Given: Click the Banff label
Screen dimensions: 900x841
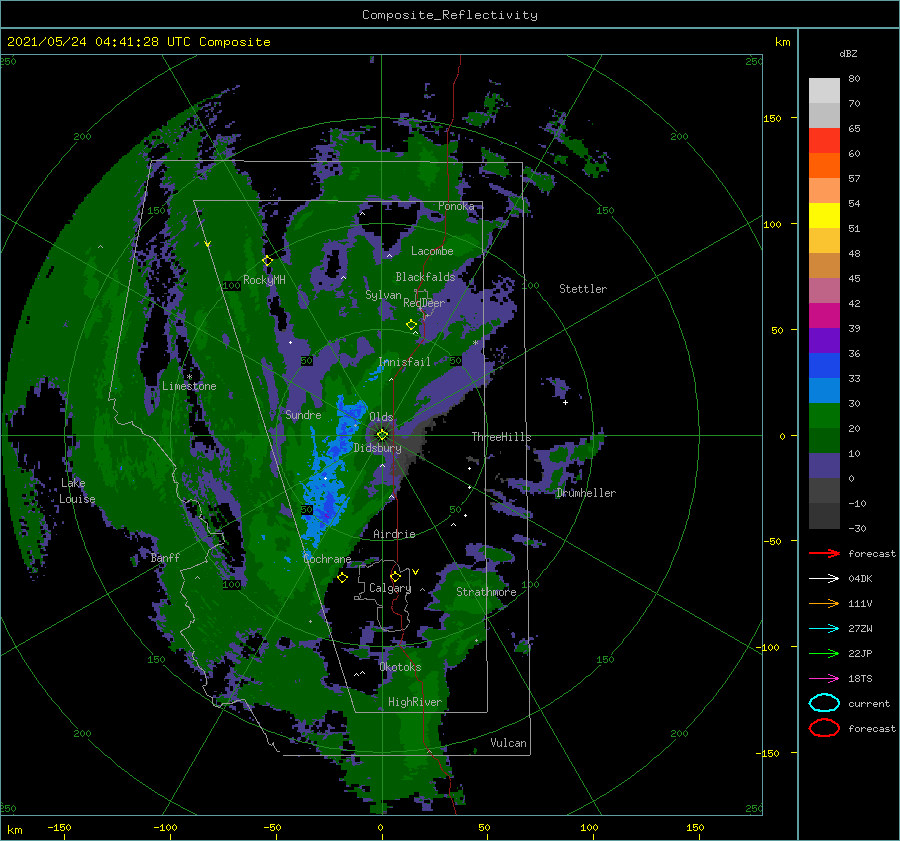Looking at the screenshot, I should (165, 558).
